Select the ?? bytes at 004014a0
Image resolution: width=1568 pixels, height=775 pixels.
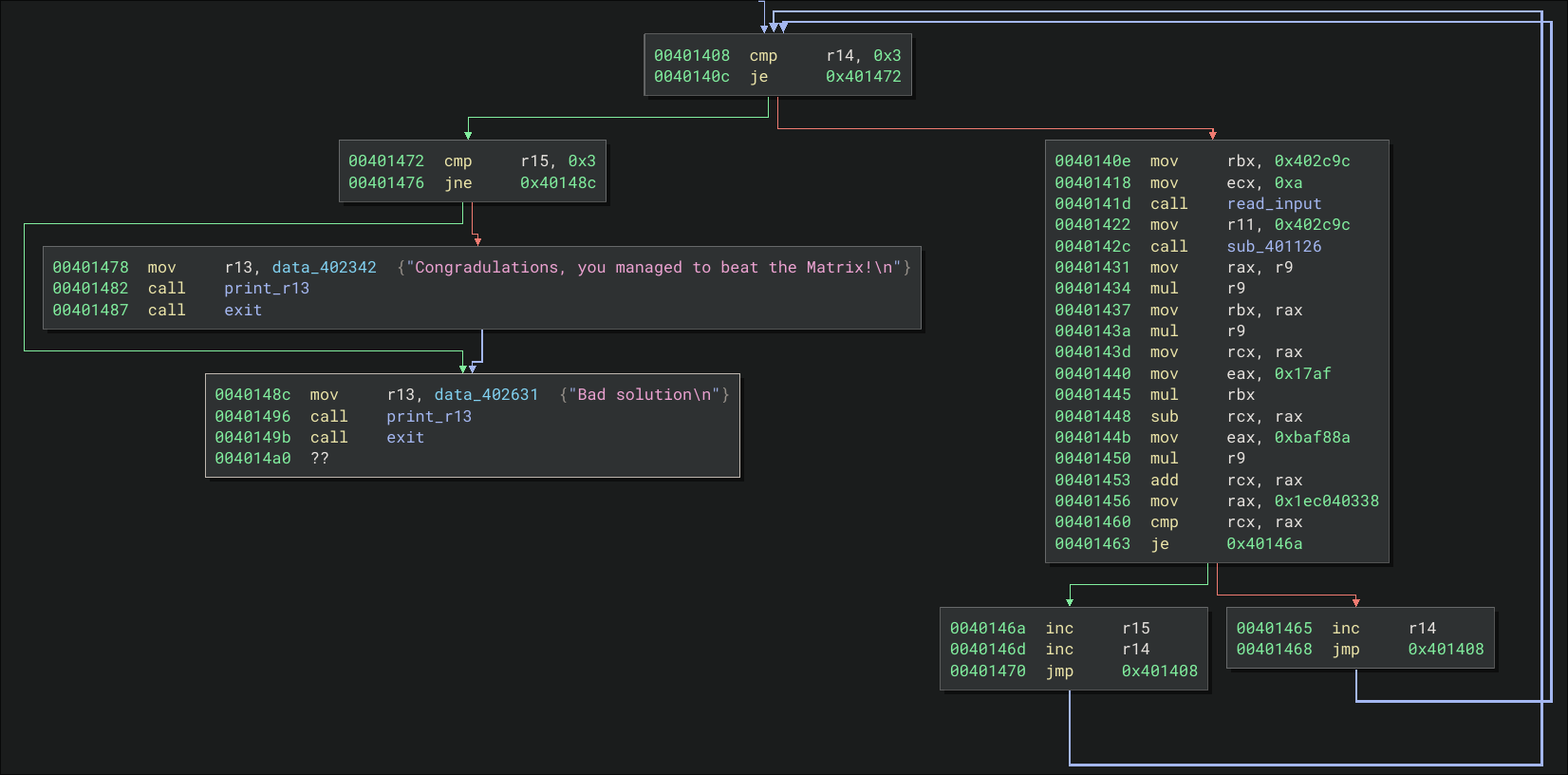pyautogui.click(x=320, y=459)
